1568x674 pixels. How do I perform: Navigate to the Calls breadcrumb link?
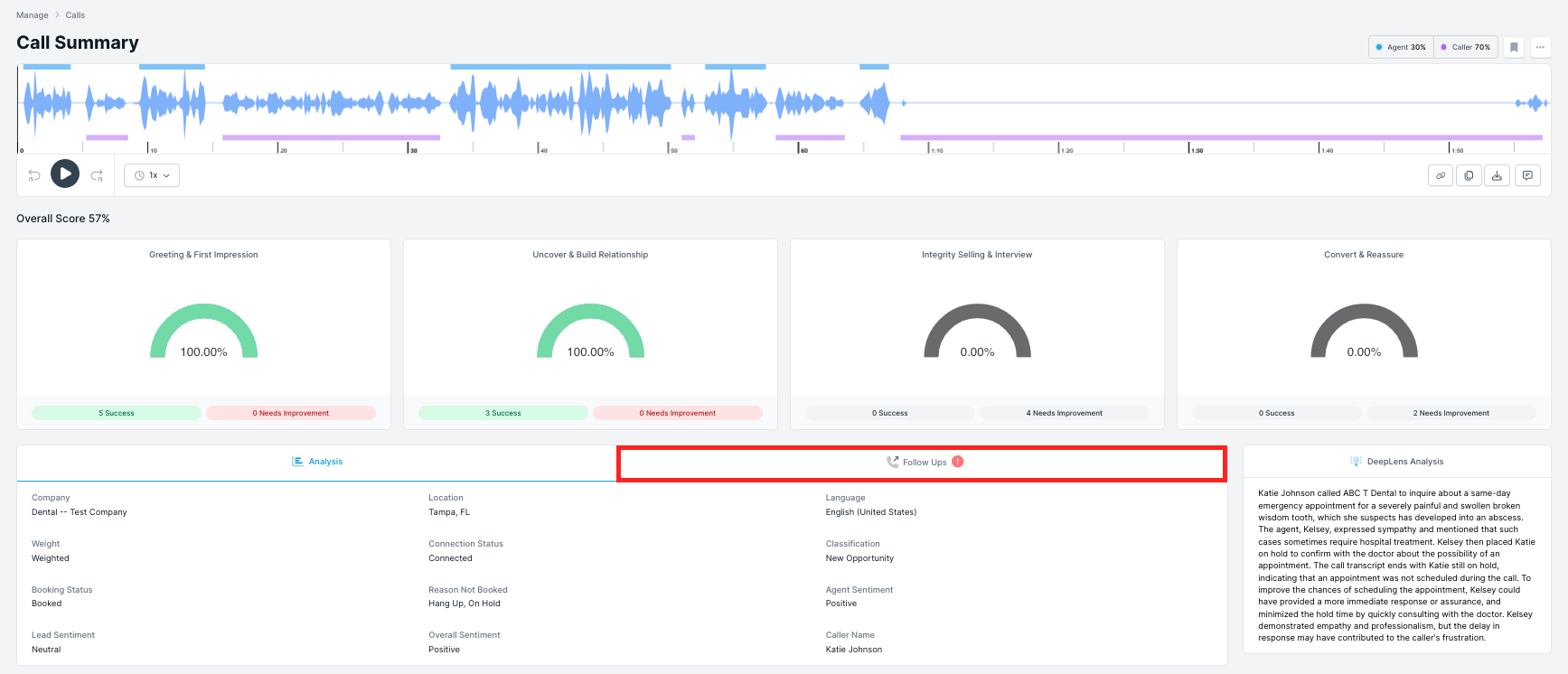[75, 15]
